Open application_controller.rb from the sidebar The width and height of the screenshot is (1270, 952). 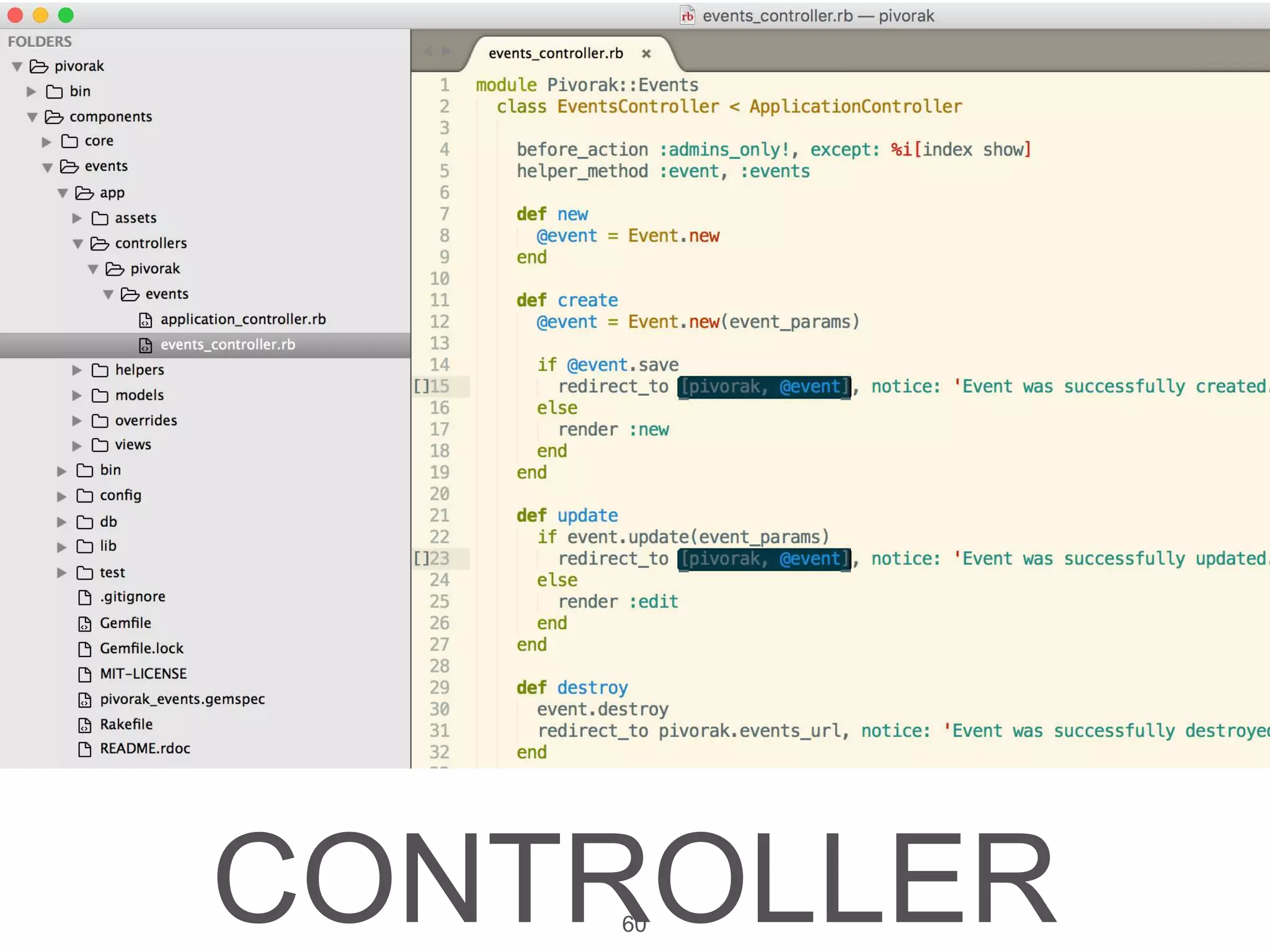click(243, 319)
